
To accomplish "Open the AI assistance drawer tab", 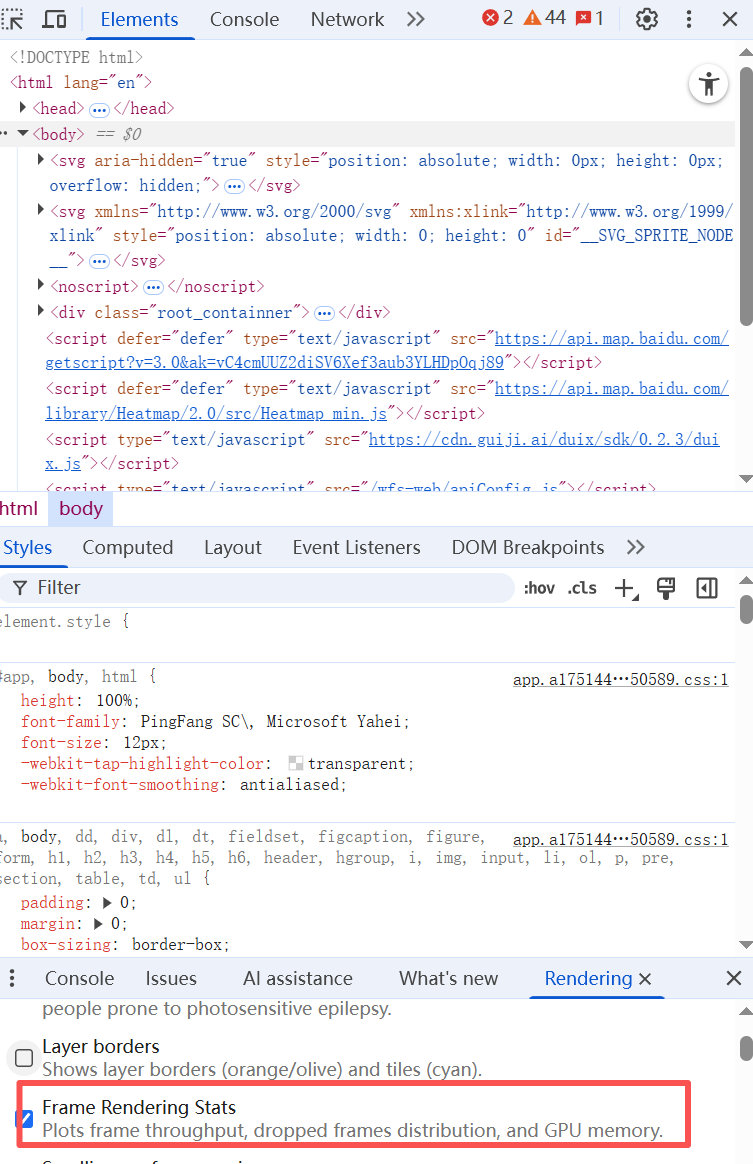I will coord(298,978).
